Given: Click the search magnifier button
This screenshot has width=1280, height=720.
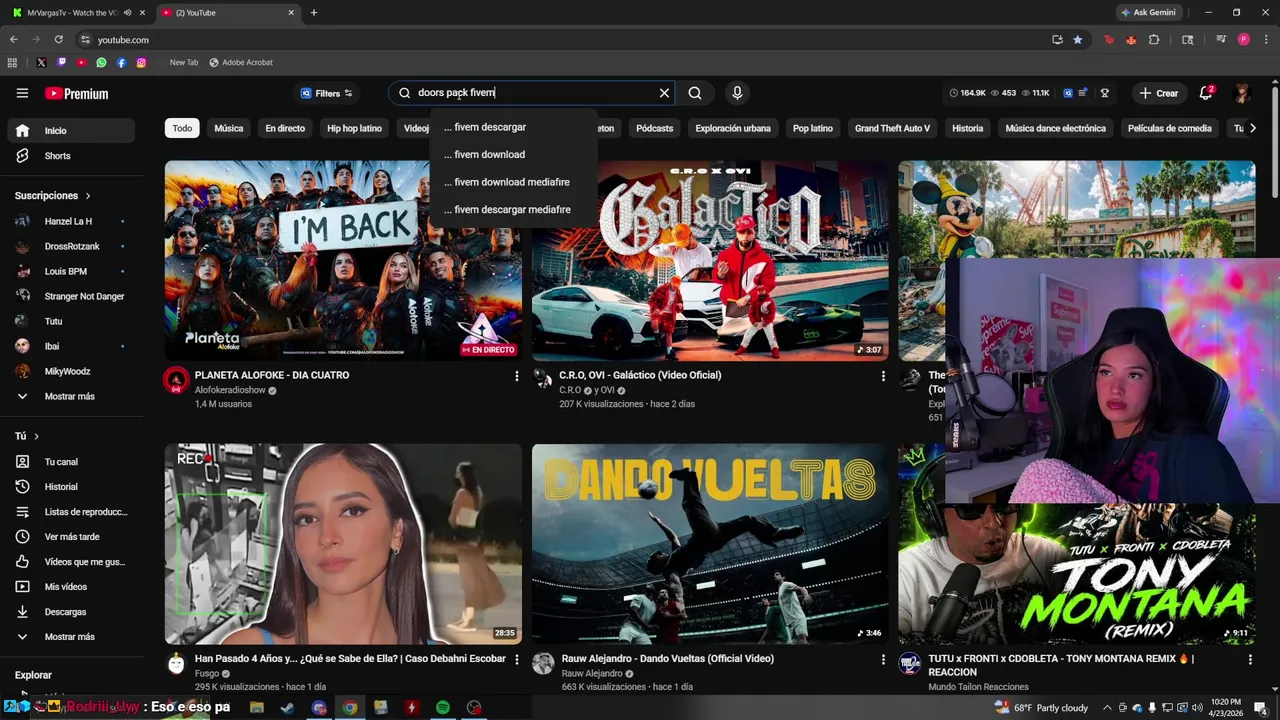Looking at the screenshot, I should point(695,93).
